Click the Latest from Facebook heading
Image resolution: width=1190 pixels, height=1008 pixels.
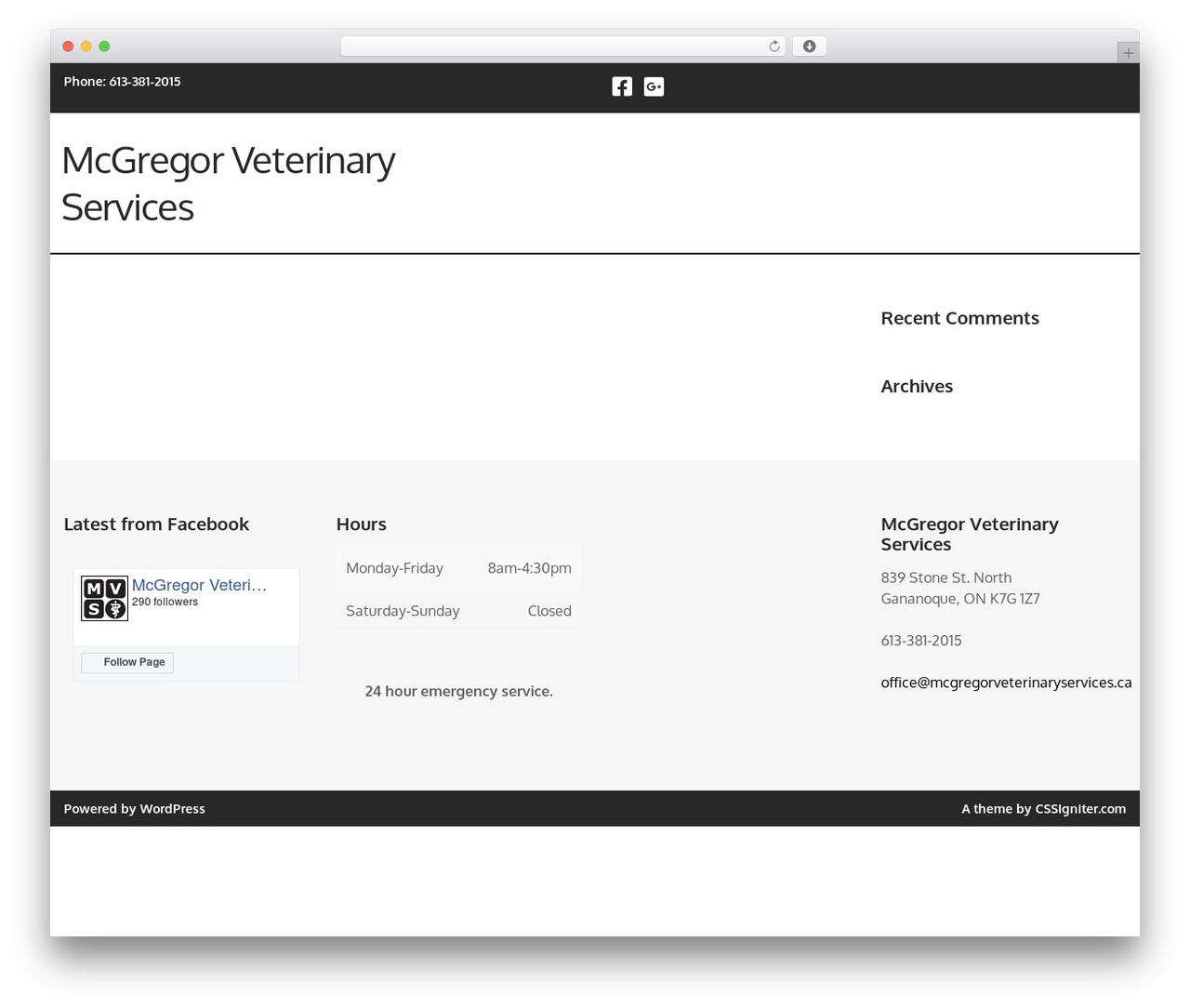tap(156, 524)
